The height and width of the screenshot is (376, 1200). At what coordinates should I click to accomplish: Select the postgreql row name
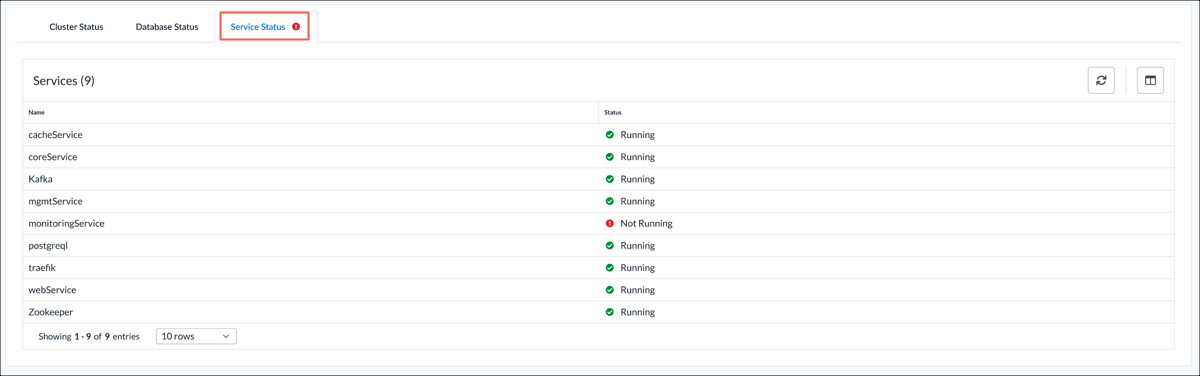(x=48, y=246)
